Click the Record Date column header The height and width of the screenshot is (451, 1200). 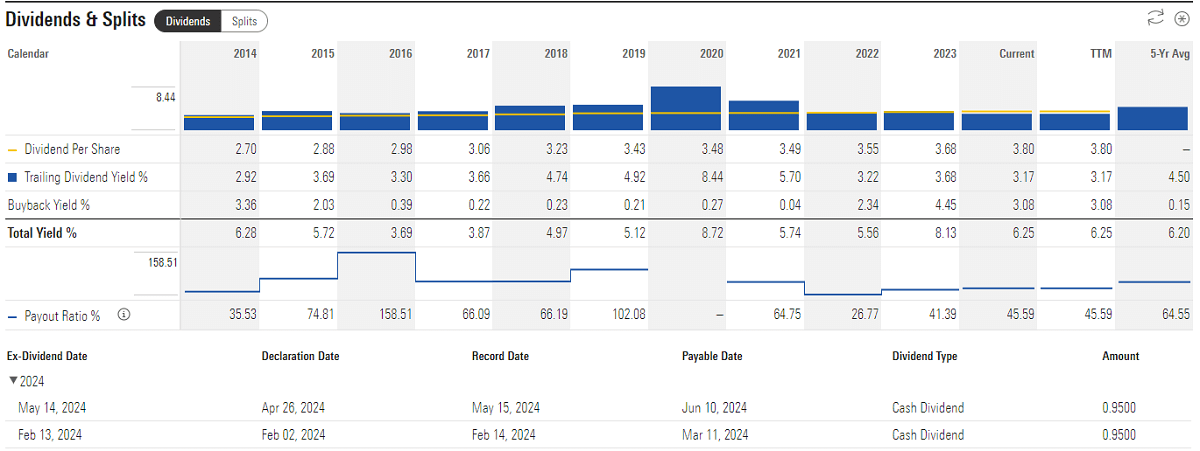500,356
